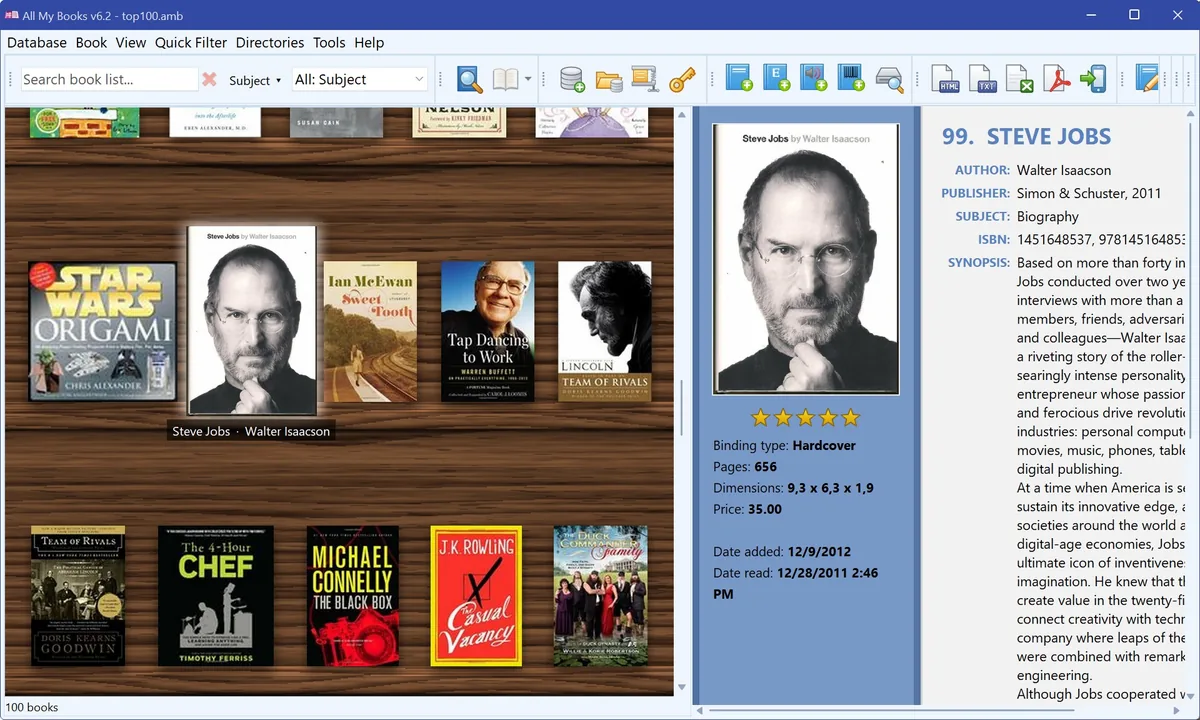Click the compress database icon
This screenshot has height=720, width=1200.
(x=644, y=79)
